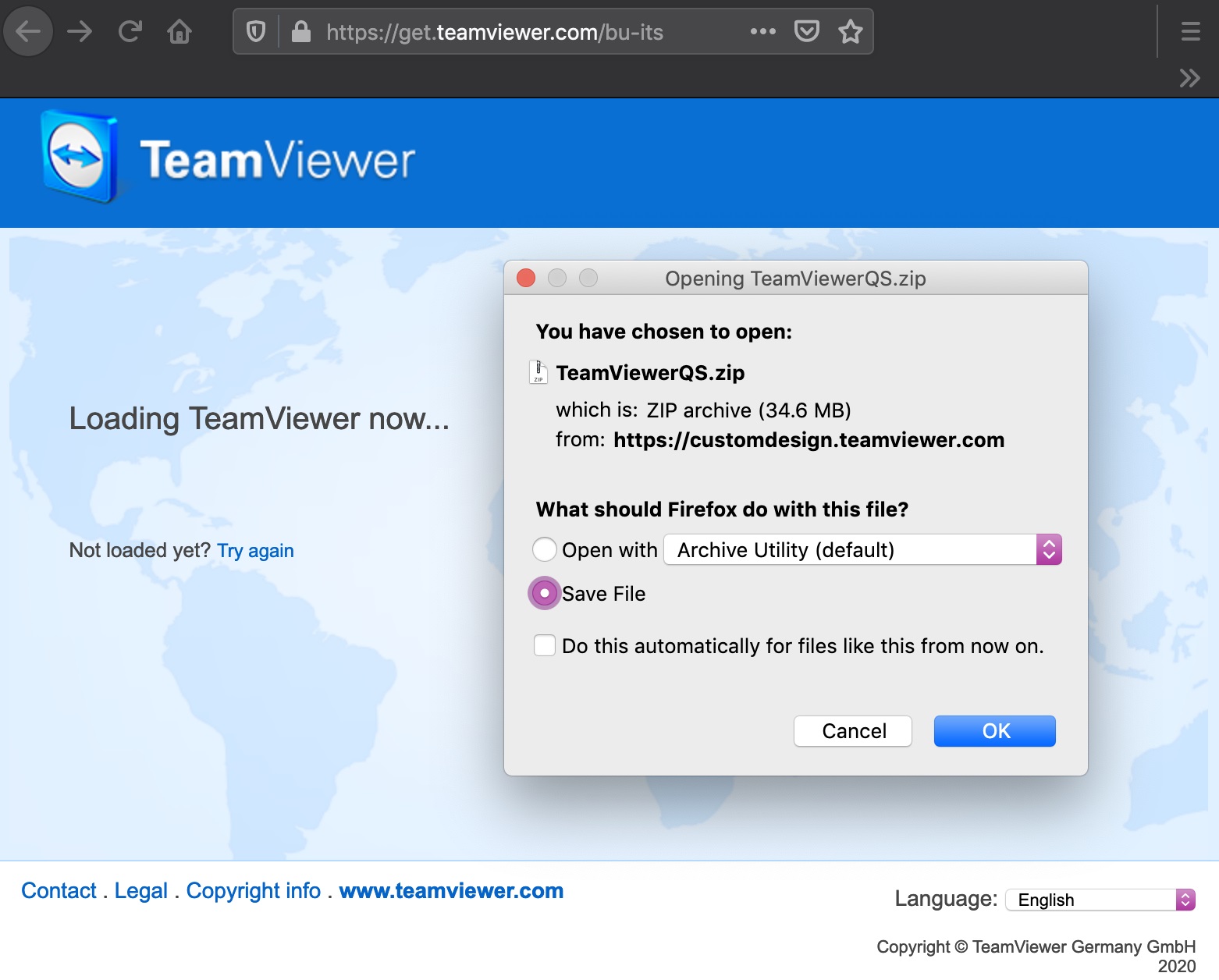Click the Try again link
The image size is (1219, 980).
[255, 551]
